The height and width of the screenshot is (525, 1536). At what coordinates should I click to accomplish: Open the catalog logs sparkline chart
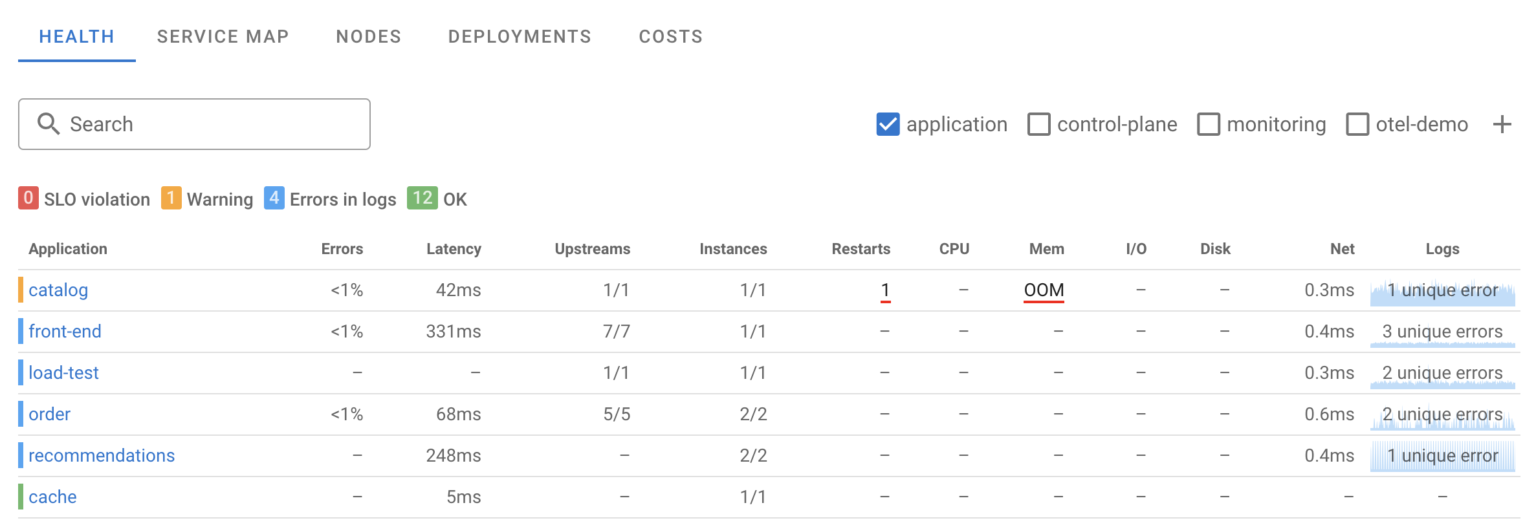(x=1442, y=291)
